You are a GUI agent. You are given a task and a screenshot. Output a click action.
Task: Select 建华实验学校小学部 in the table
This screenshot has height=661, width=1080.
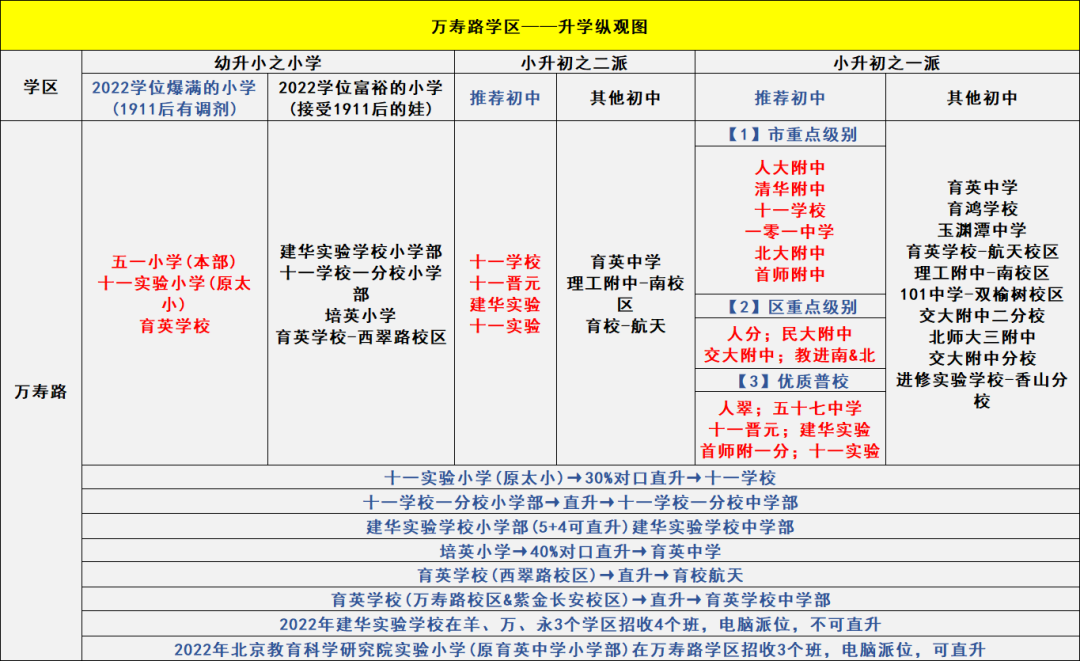click(361, 251)
